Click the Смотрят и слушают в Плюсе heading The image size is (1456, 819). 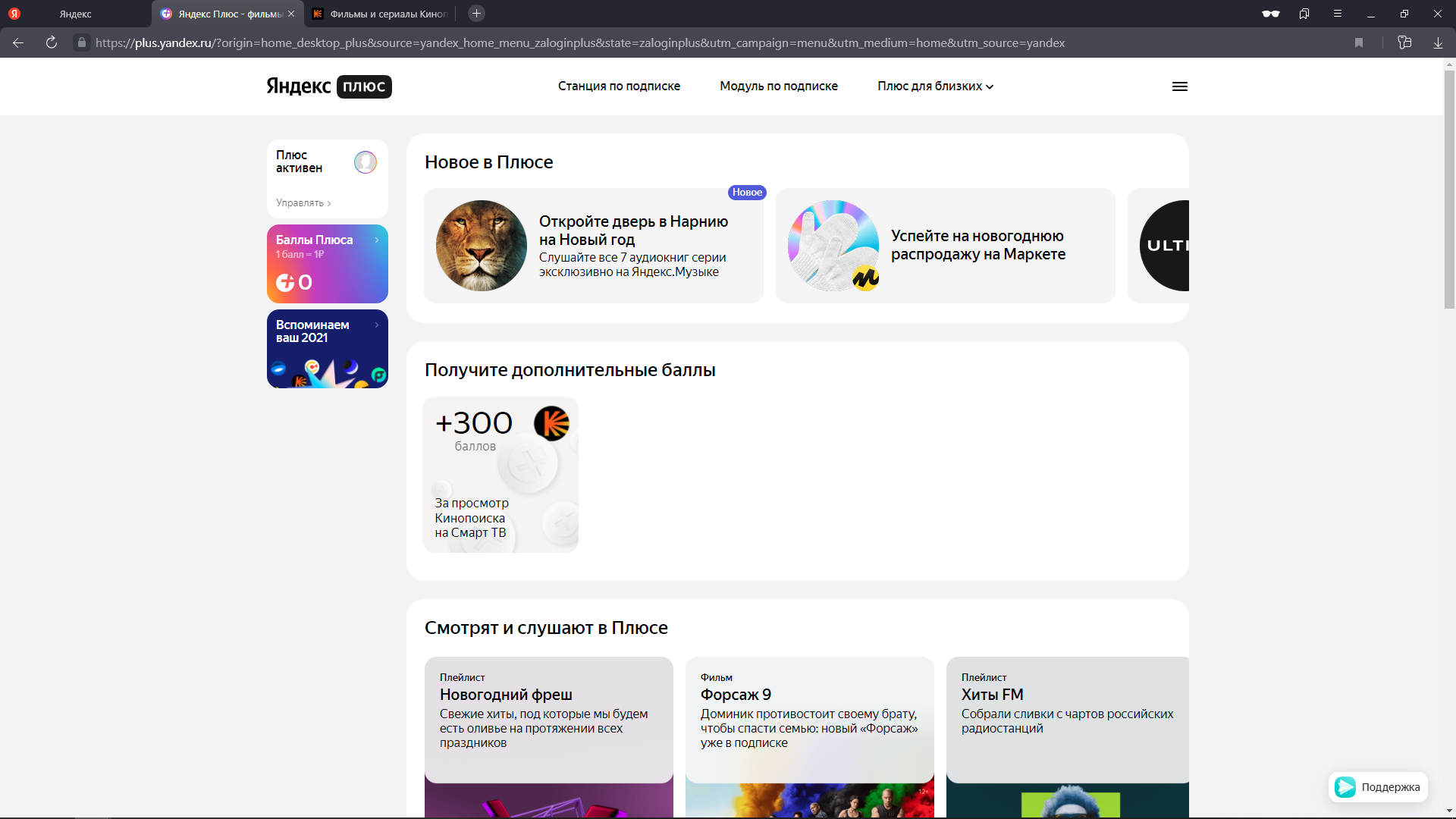point(546,628)
